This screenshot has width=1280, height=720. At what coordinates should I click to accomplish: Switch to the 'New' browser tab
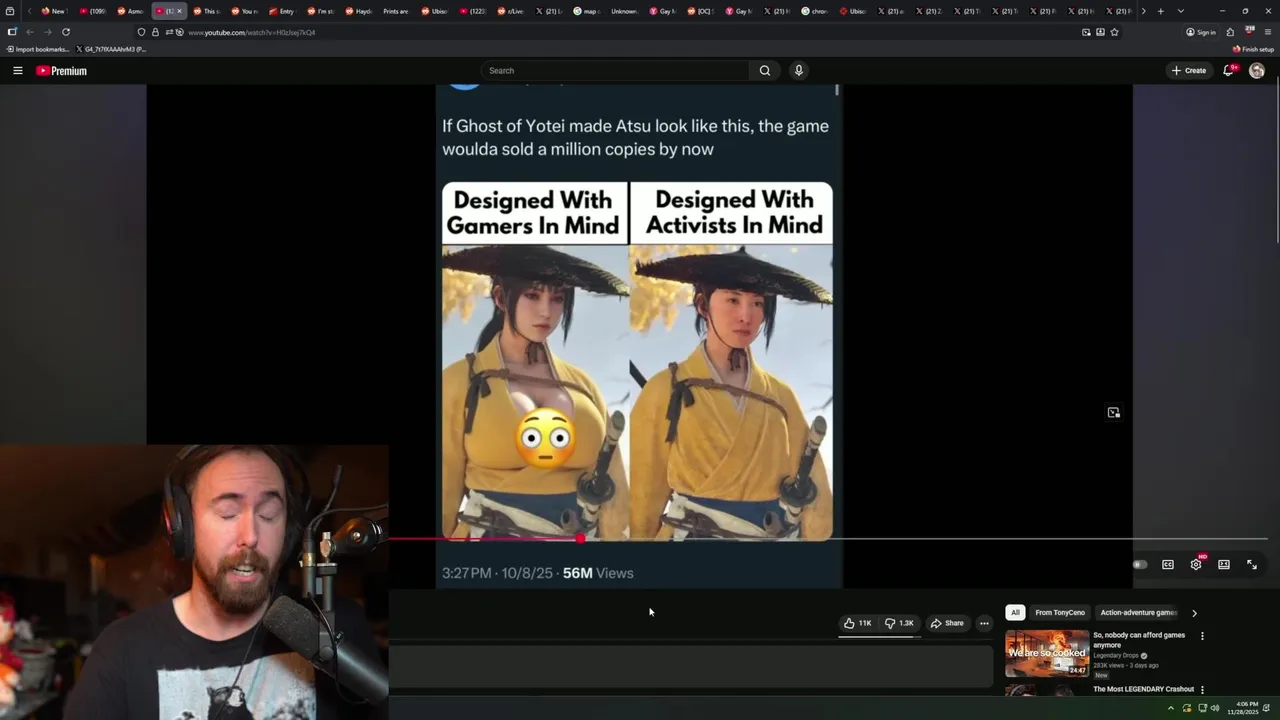[x=53, y=11]
